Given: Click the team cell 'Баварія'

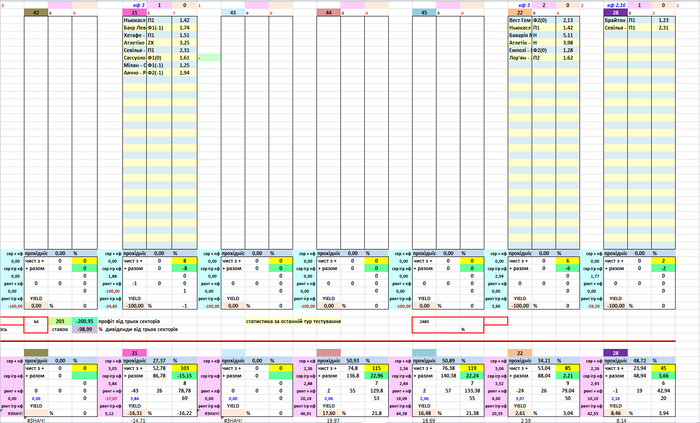Looking at the screenshot, I should [x=520, y=35].
